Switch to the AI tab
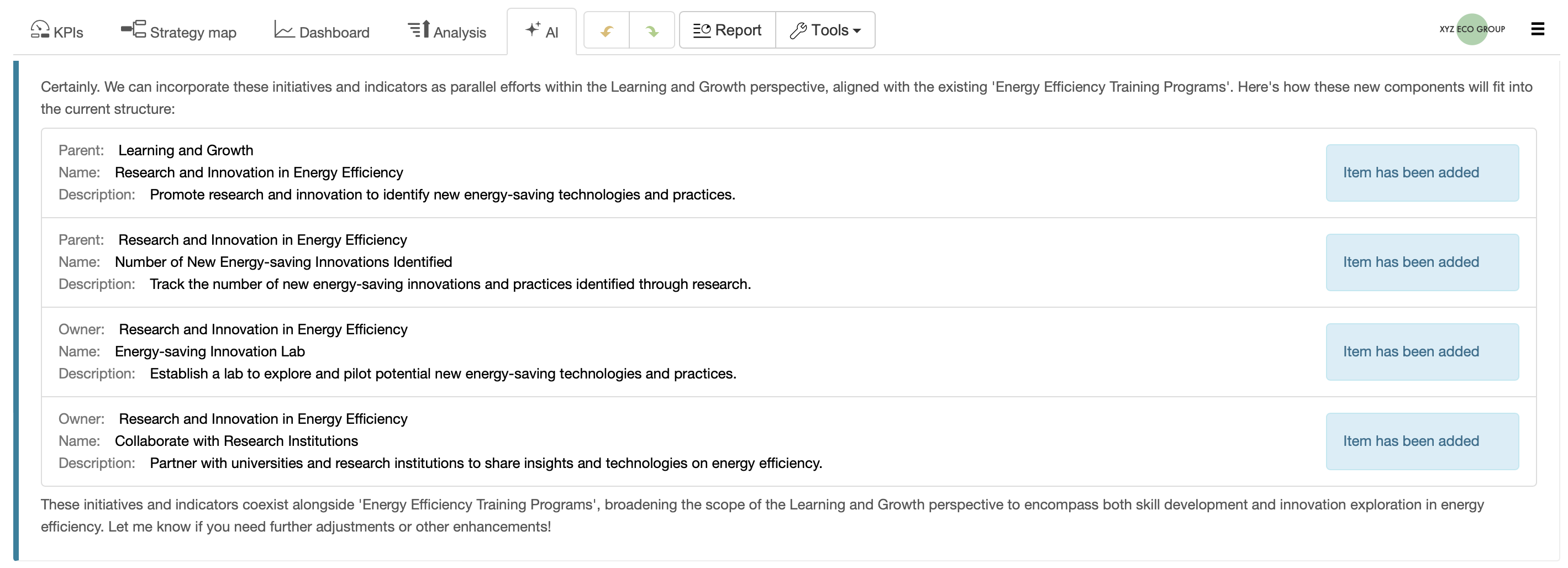 [x=542, y=31]
